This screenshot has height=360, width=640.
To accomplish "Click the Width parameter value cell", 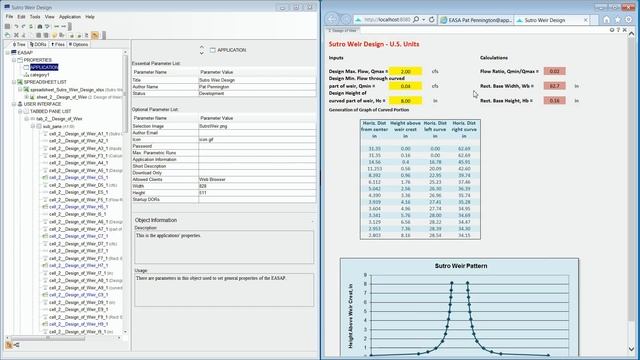I will (257, 186).
